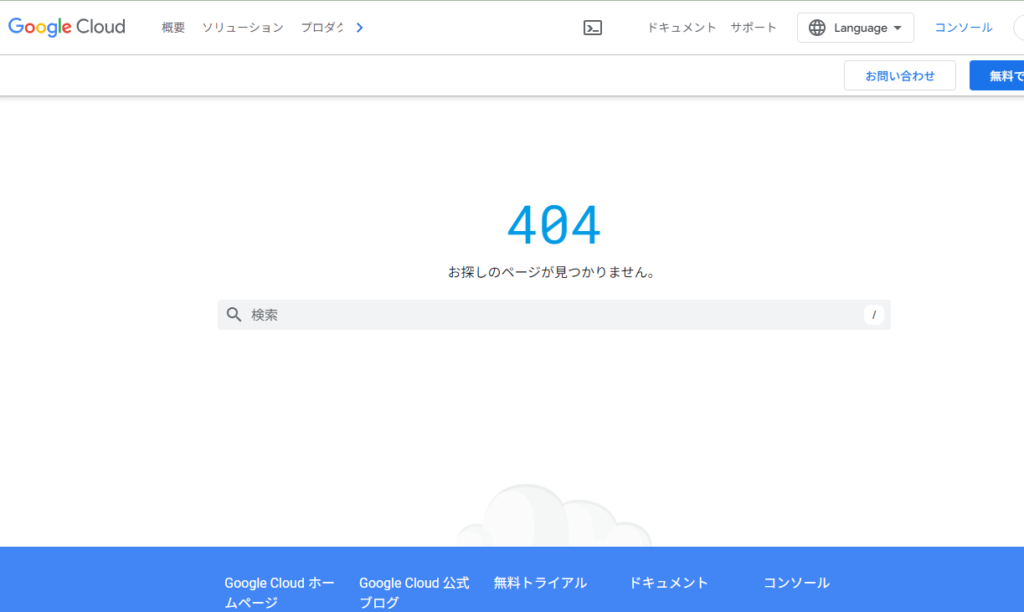Click the Google Cloud logo
Screen dimensions: 1024x612
pyautogui.click(x=67, y=27)
